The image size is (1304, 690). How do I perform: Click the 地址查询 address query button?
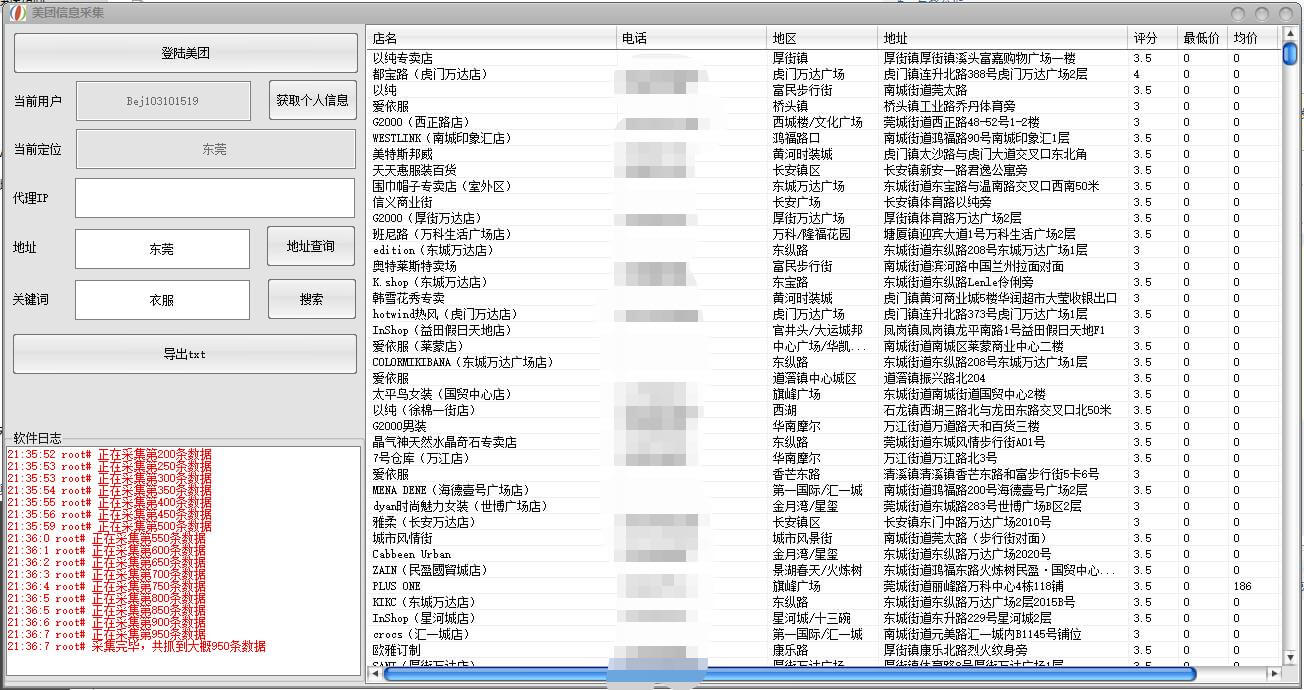coord(310,246)
